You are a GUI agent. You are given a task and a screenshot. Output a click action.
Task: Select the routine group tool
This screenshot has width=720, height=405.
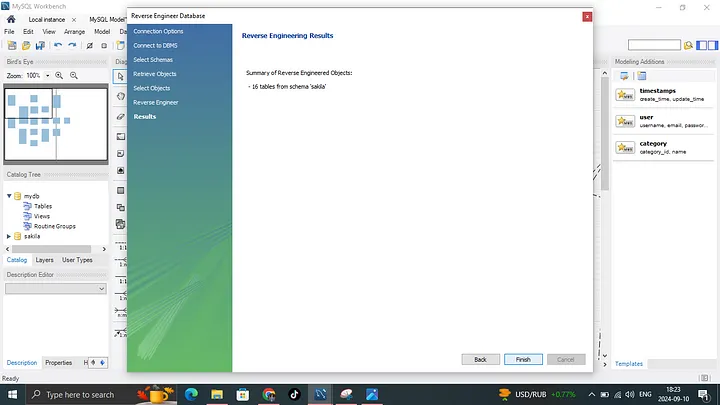pyautogui.click(x=121, y=224)
